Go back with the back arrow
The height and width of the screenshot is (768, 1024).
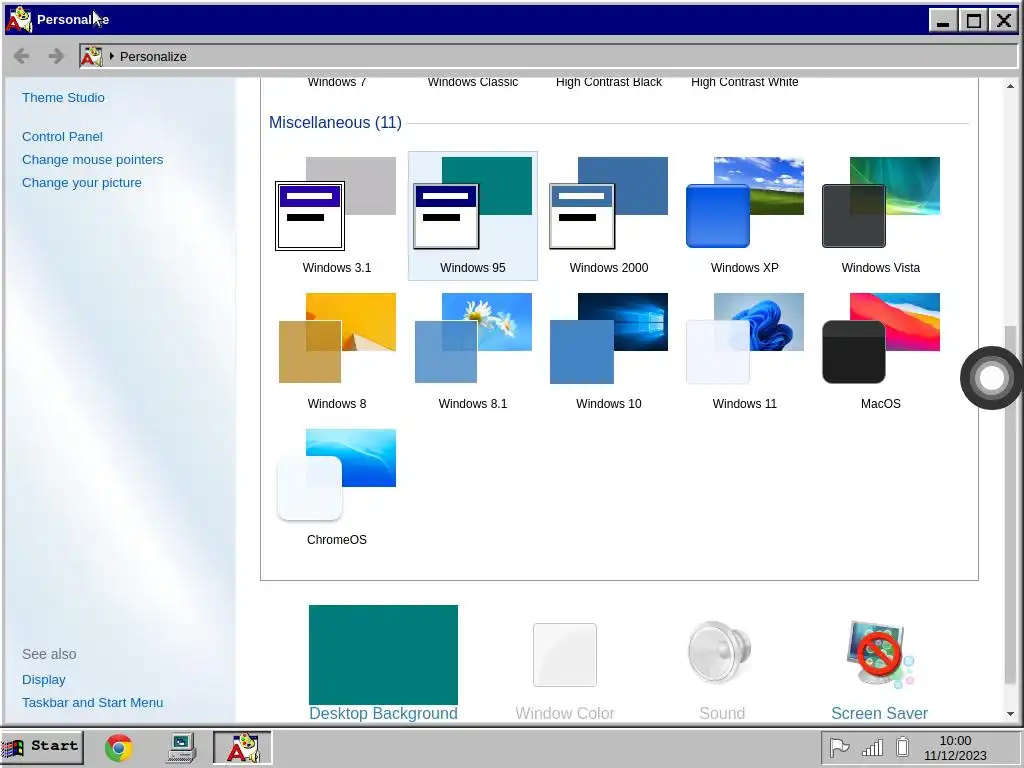pyautogui.click(x=22, y=56)
